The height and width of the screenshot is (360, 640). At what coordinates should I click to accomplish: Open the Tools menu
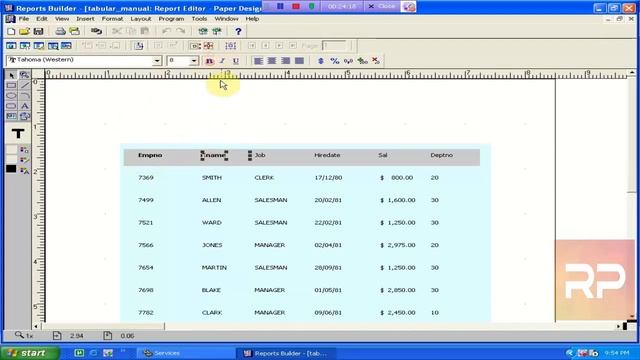coord(199,19)
